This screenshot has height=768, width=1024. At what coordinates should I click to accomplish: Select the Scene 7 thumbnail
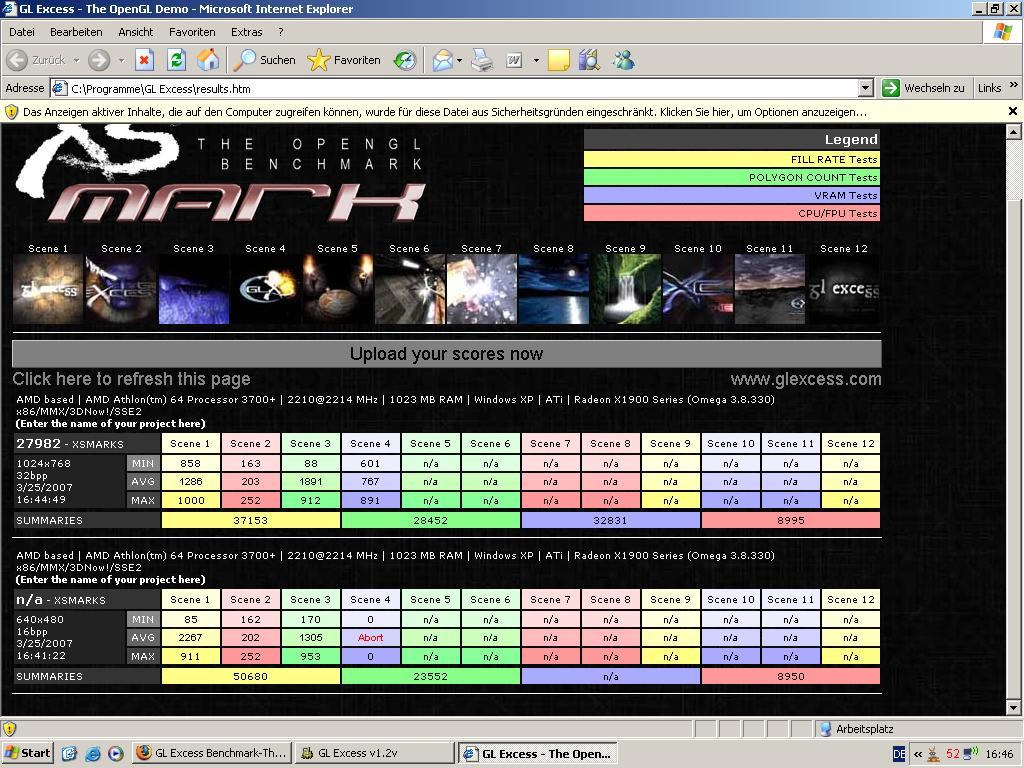(481, 289)
